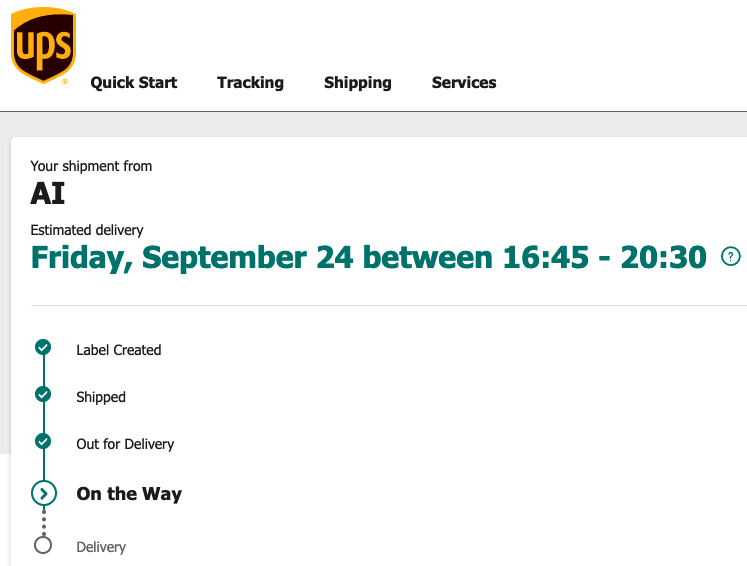Open the Tracking menu
Screen dimensions: 747x566
coord(250,83)
